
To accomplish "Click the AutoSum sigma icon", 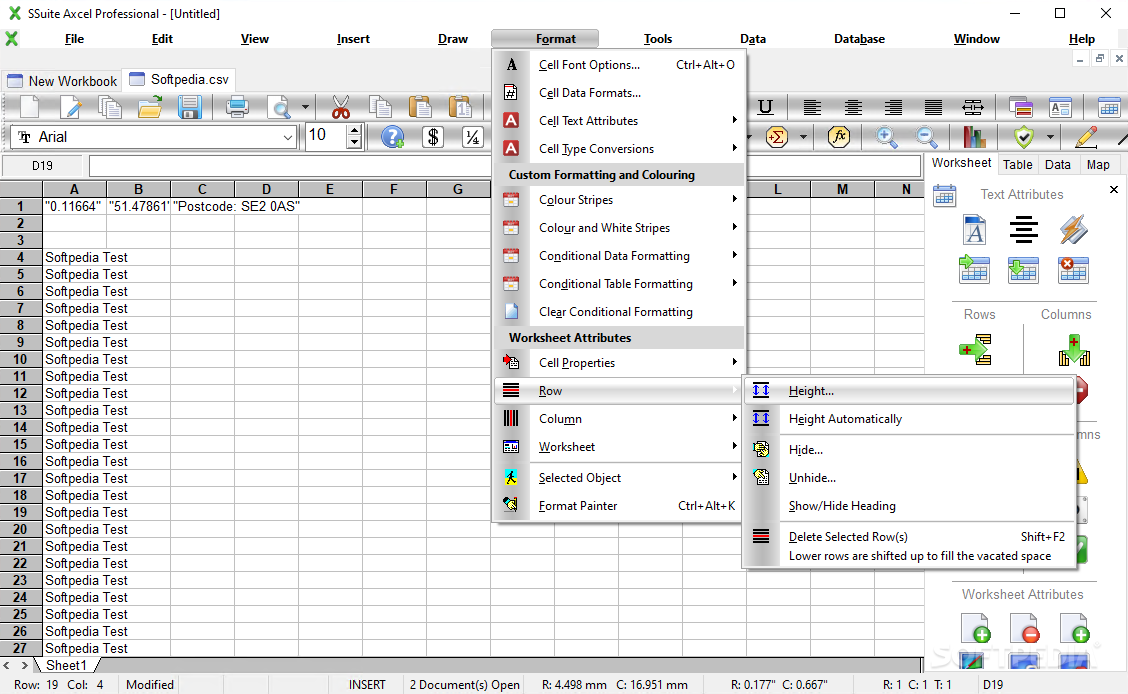I will point(776,137).
